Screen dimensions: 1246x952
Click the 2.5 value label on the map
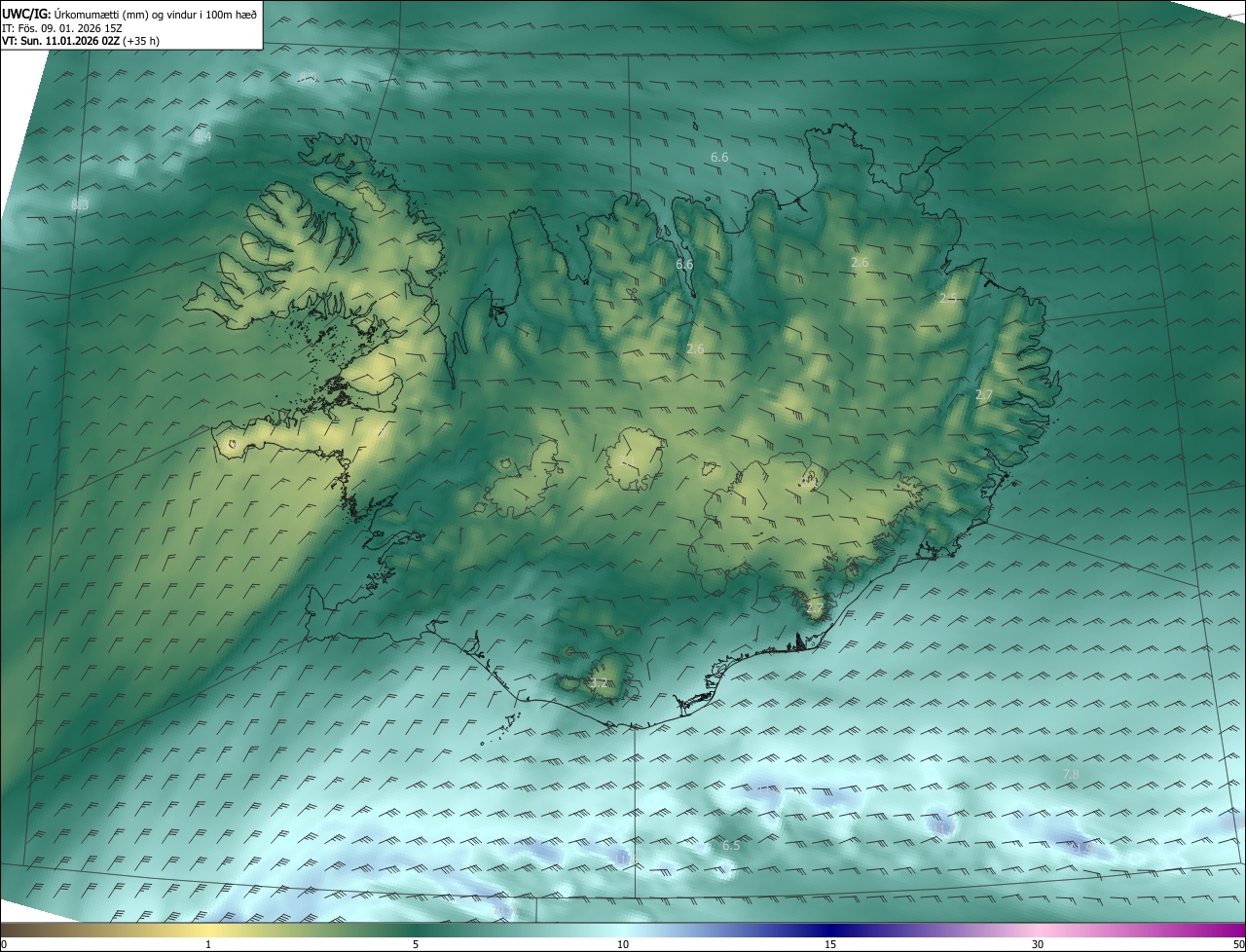948,298
